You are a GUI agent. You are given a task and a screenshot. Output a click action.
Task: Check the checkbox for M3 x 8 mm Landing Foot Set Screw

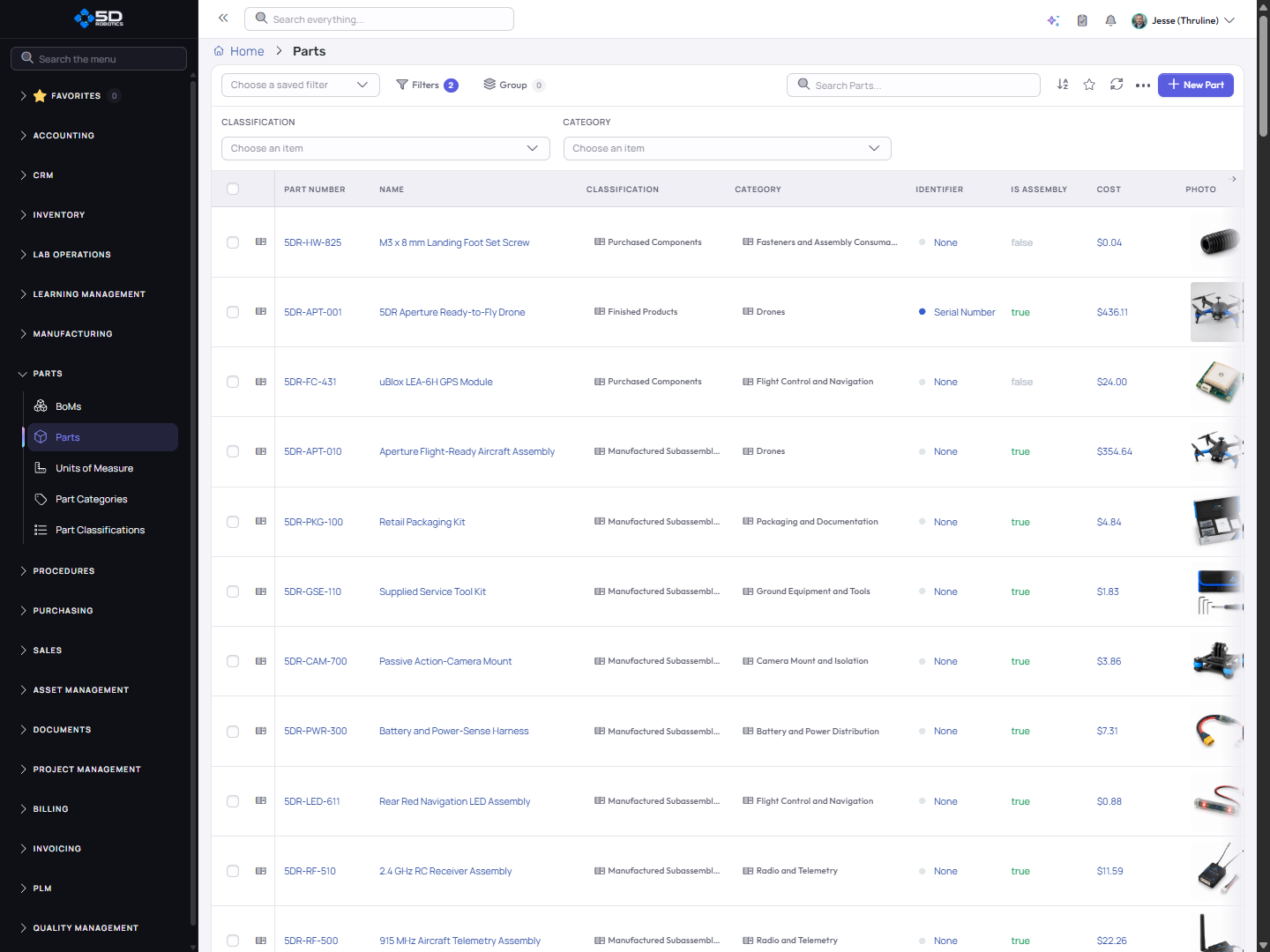[233, 242]
